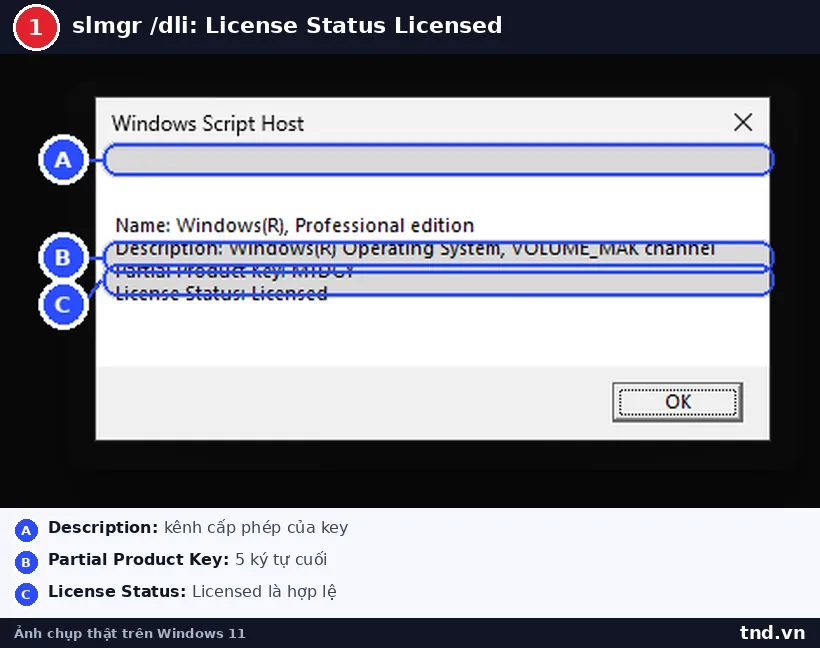Click the OK button in the dialog
This screenshot has height=648, width=820.
click(677, 402)
